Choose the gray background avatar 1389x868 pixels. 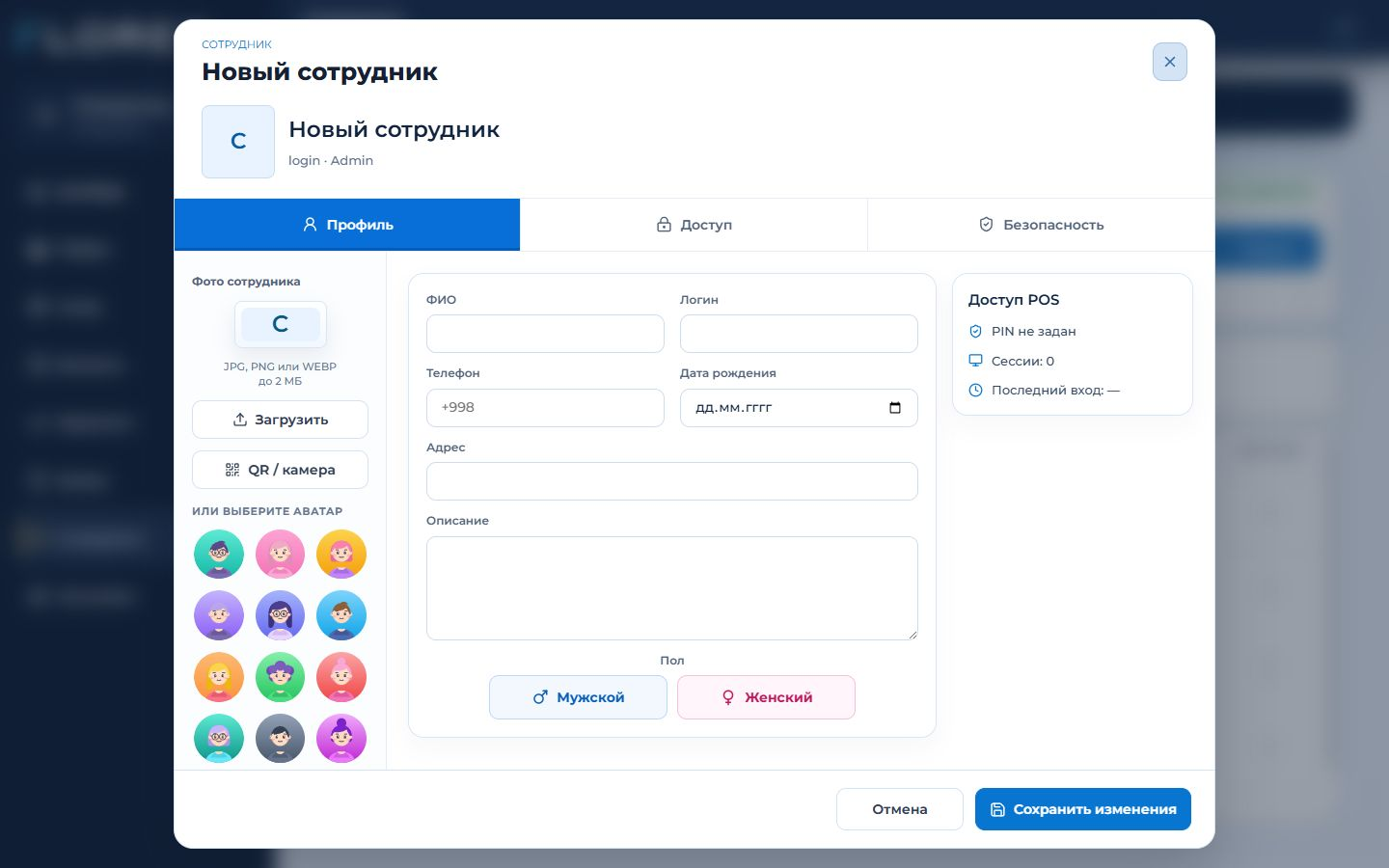(x=280, y=739)
